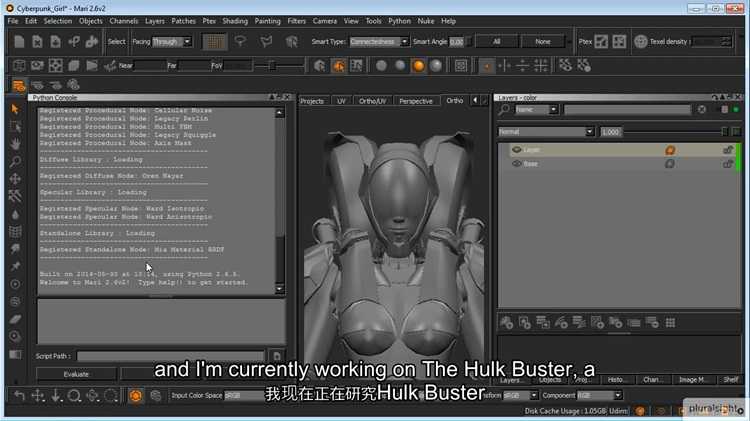
Task: Click the wireframe cube view icon
Action: (19, 66)
